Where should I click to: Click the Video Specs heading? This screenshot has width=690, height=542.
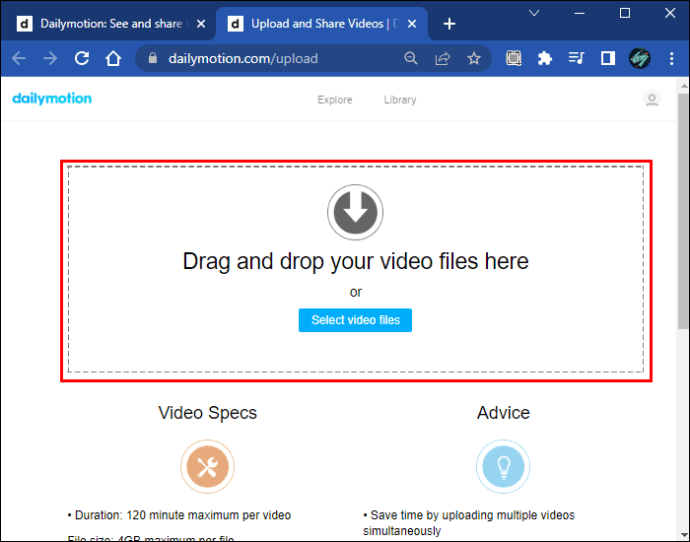pyautogui.click(x=207, y=413)
